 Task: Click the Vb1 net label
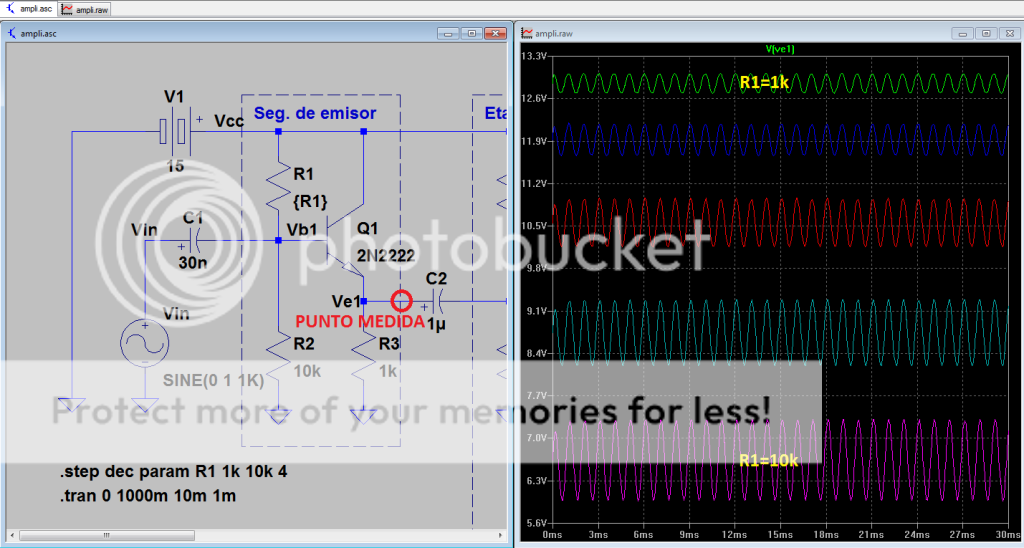click(302, 230)
